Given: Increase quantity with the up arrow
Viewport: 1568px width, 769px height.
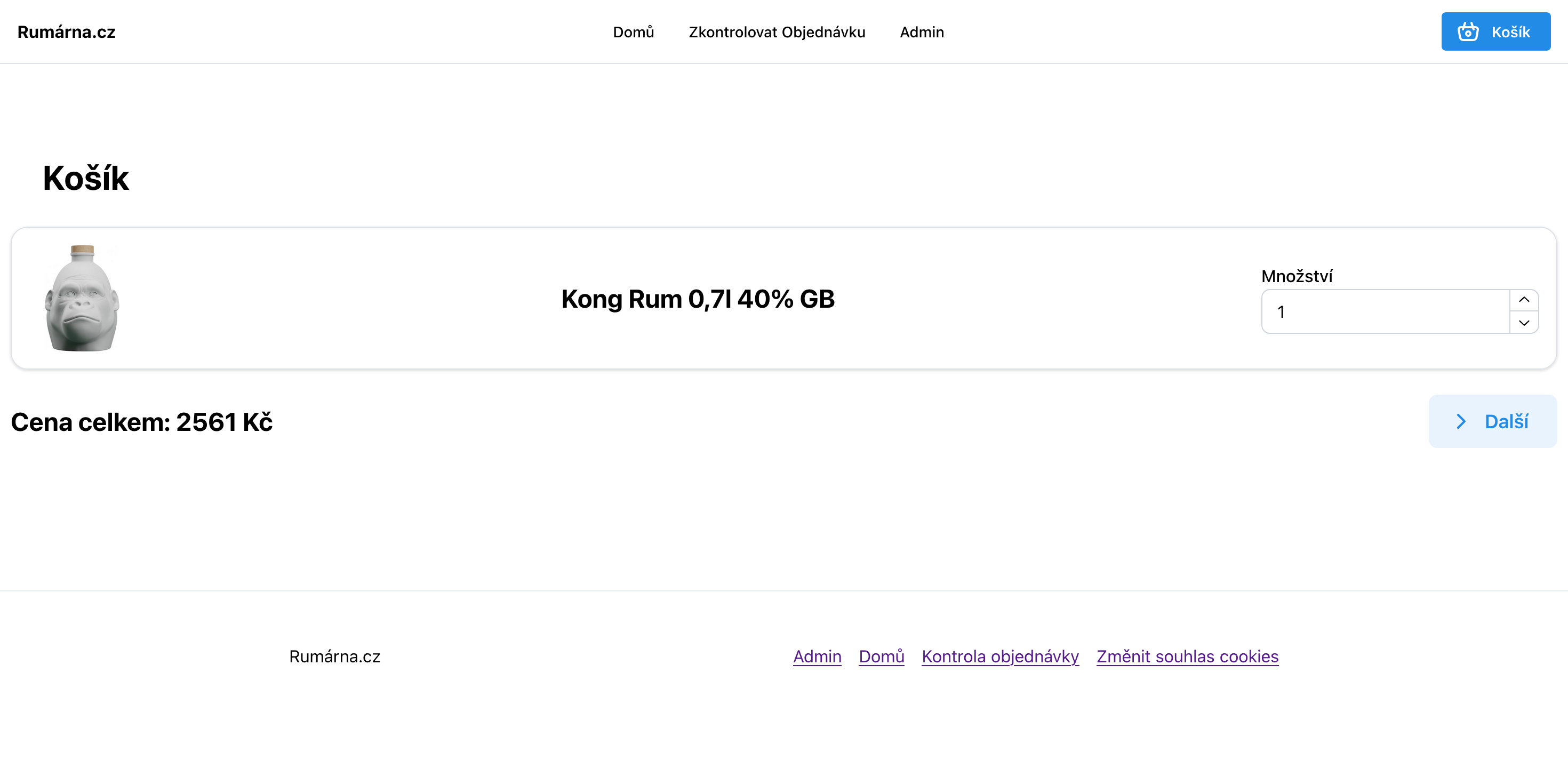Looking at the screenshot, I should [1524, 300].
